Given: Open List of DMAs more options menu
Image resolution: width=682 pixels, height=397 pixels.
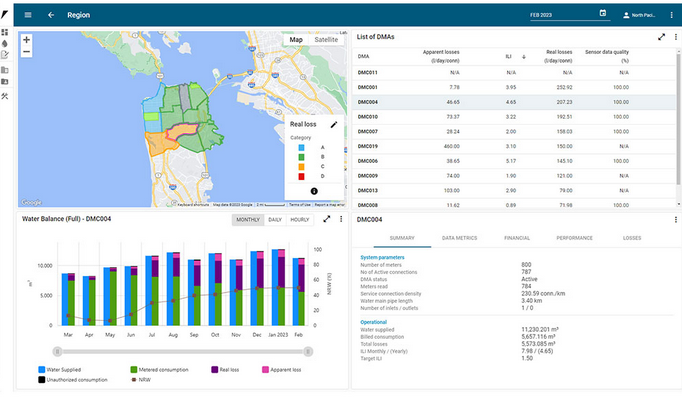Looking at the screenshot, I should click(675, 37).
